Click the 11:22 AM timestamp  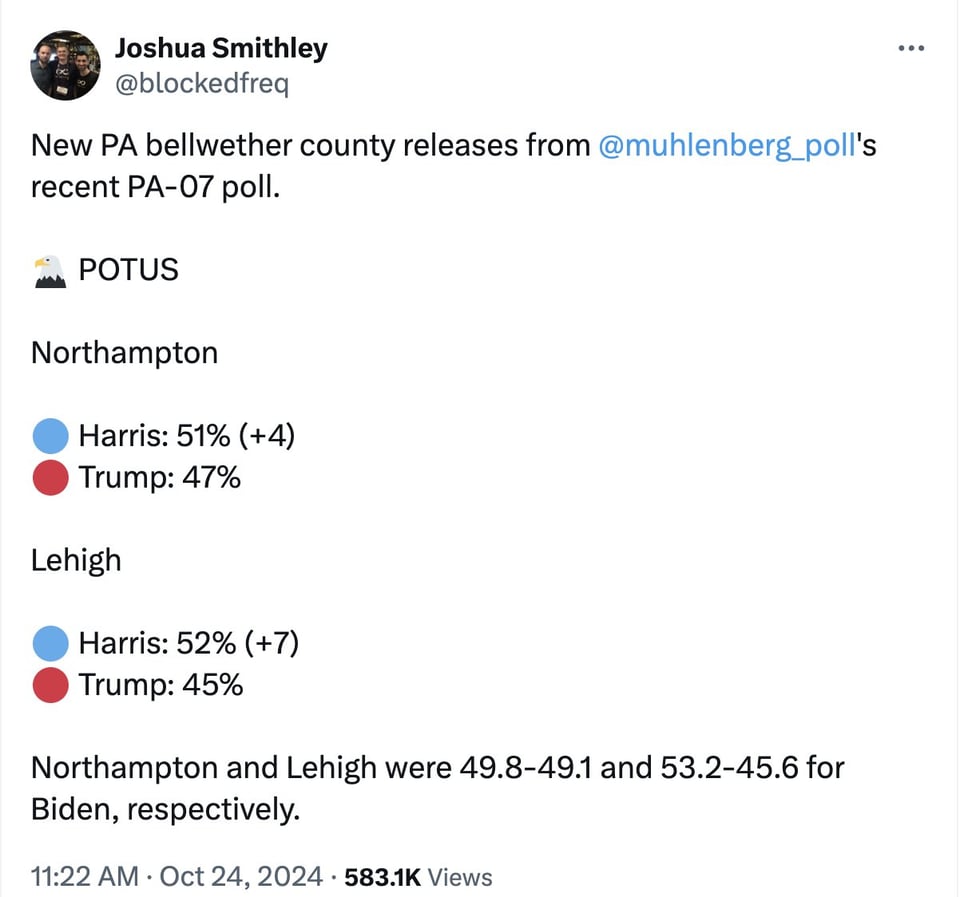[x=84, y=877]
